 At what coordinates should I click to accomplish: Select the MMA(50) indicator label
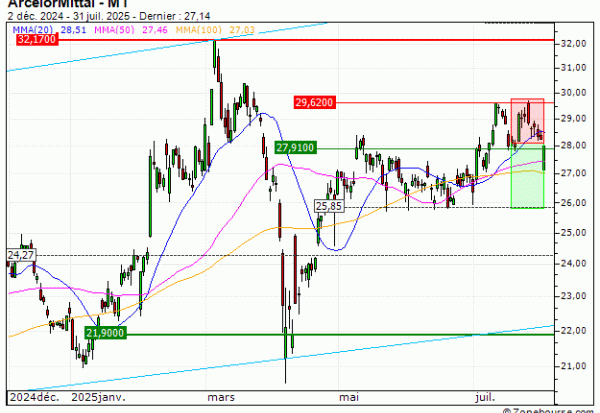click(114, 30)
